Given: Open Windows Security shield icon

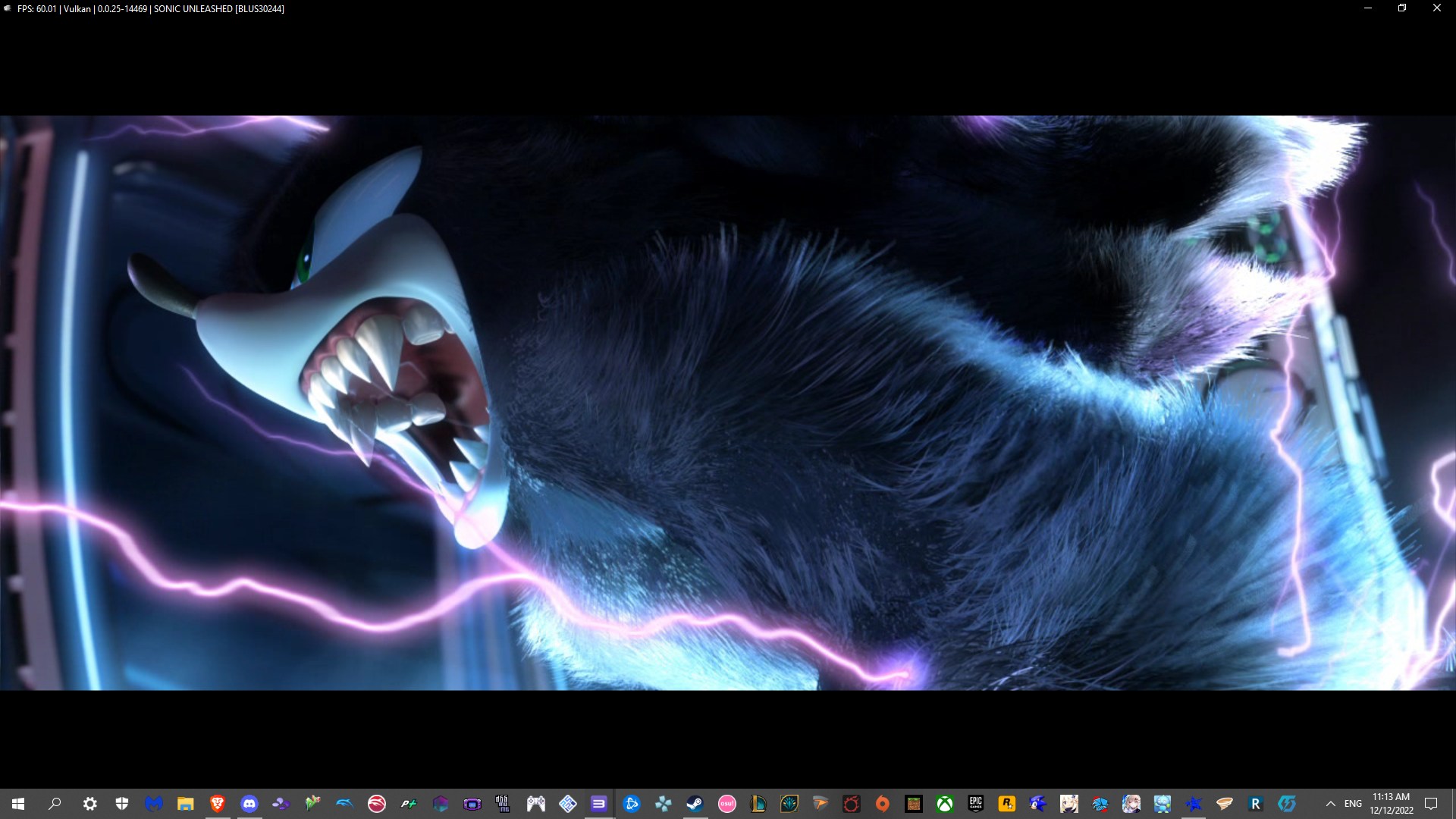Looking at the screenshot, I should pyautogui.click(x=122, y=804).
